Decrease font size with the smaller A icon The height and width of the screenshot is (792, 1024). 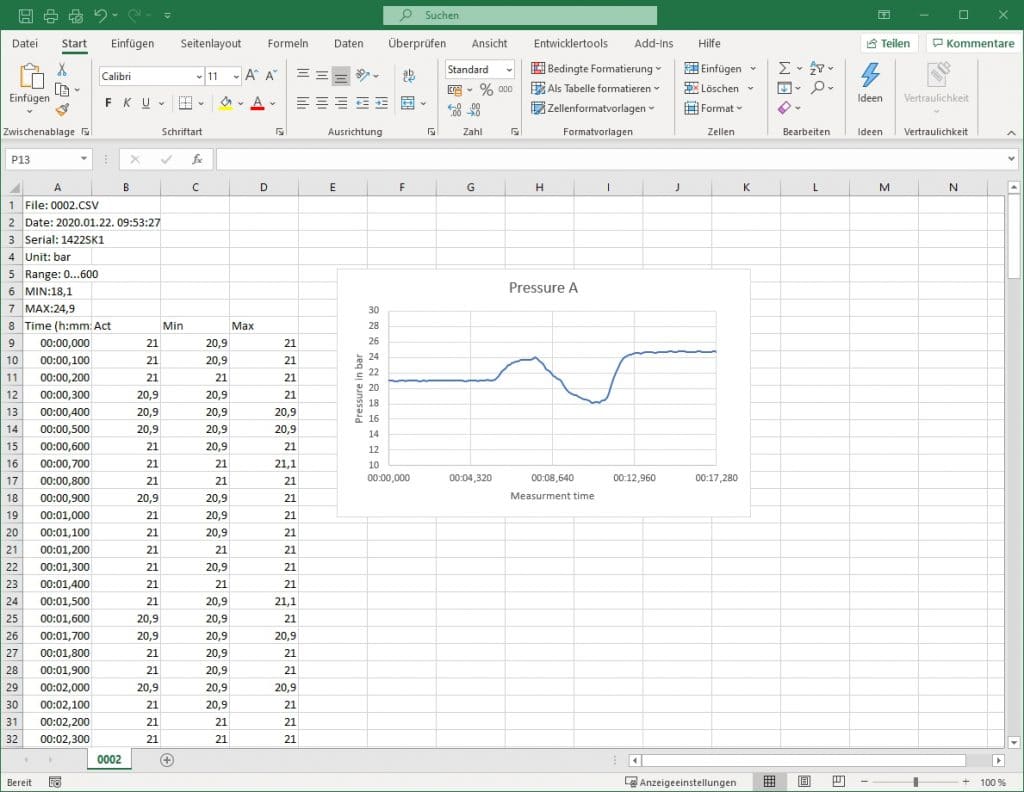[x=271, y=76]
